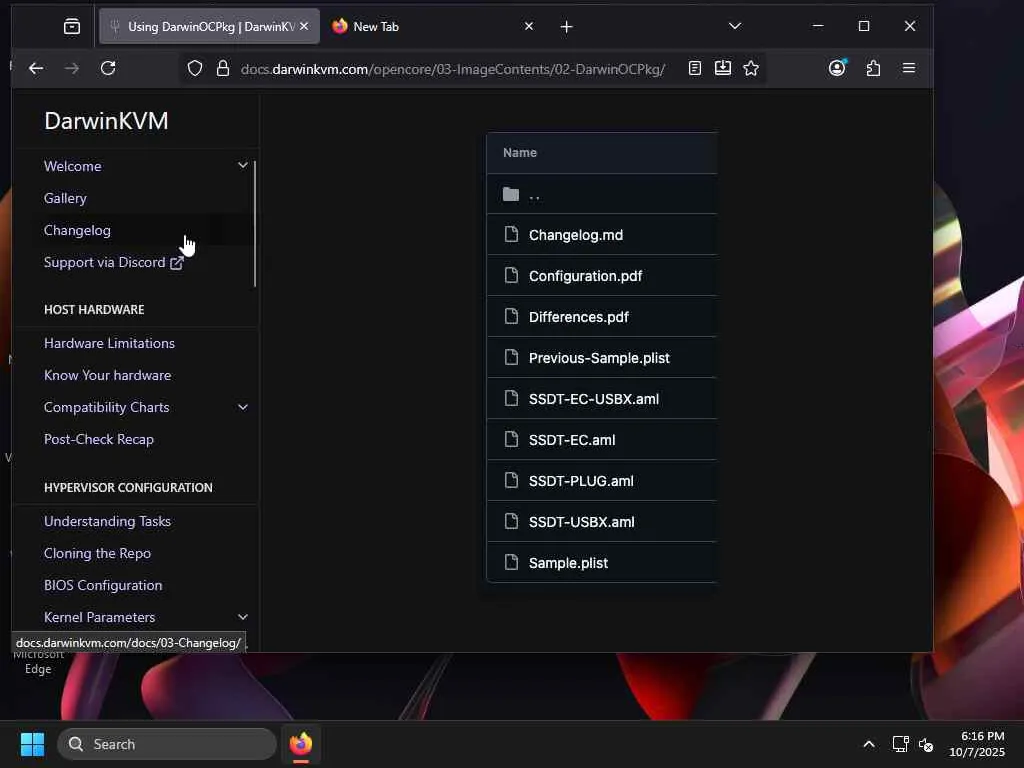Open the Changelog sidebar link
1024x768 pixels.
[77, 230]
